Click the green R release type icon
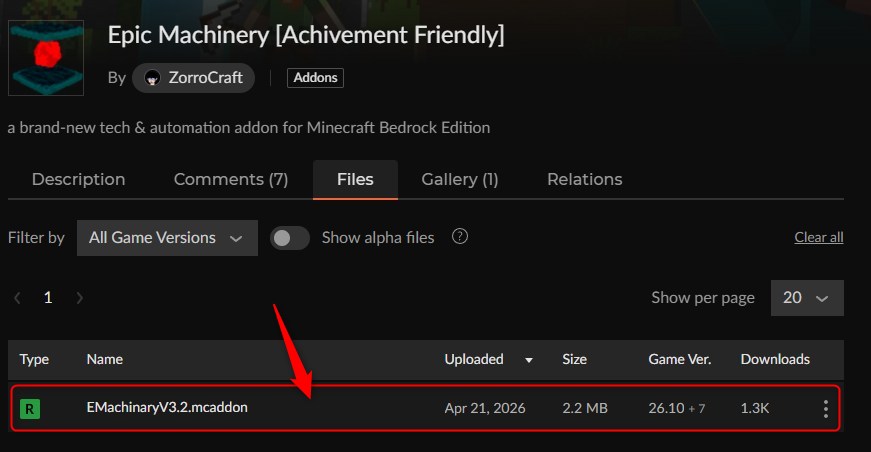Screen dimensions: 871x452 pos(31,408)
